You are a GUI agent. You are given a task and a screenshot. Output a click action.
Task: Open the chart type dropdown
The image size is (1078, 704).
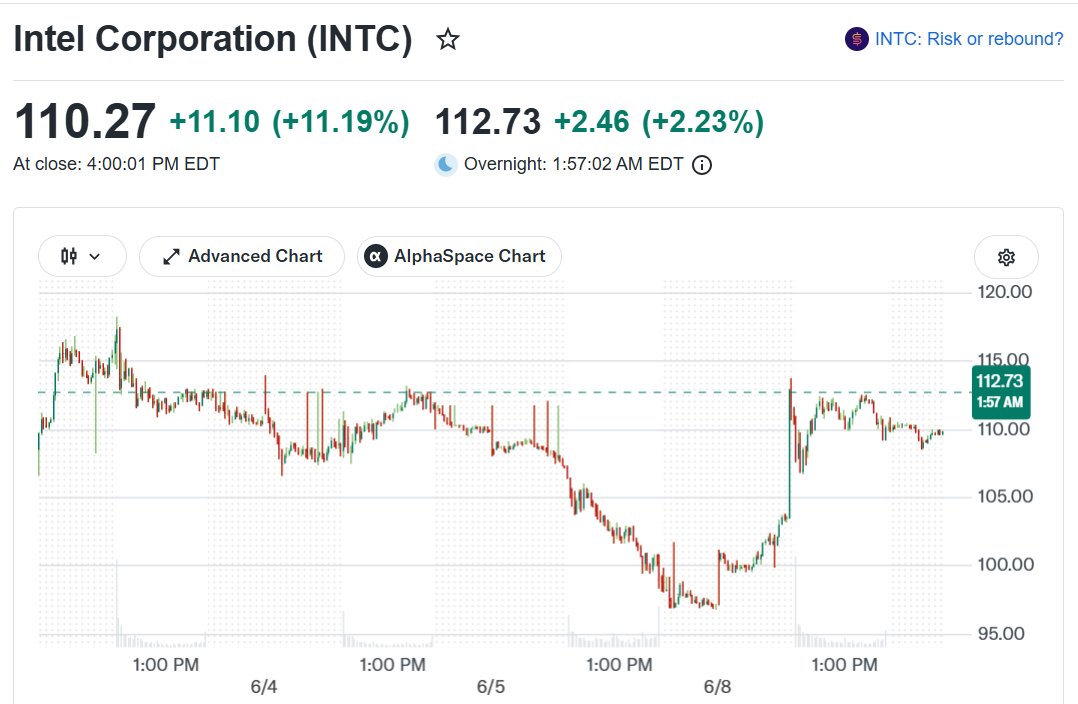[82, 256]
